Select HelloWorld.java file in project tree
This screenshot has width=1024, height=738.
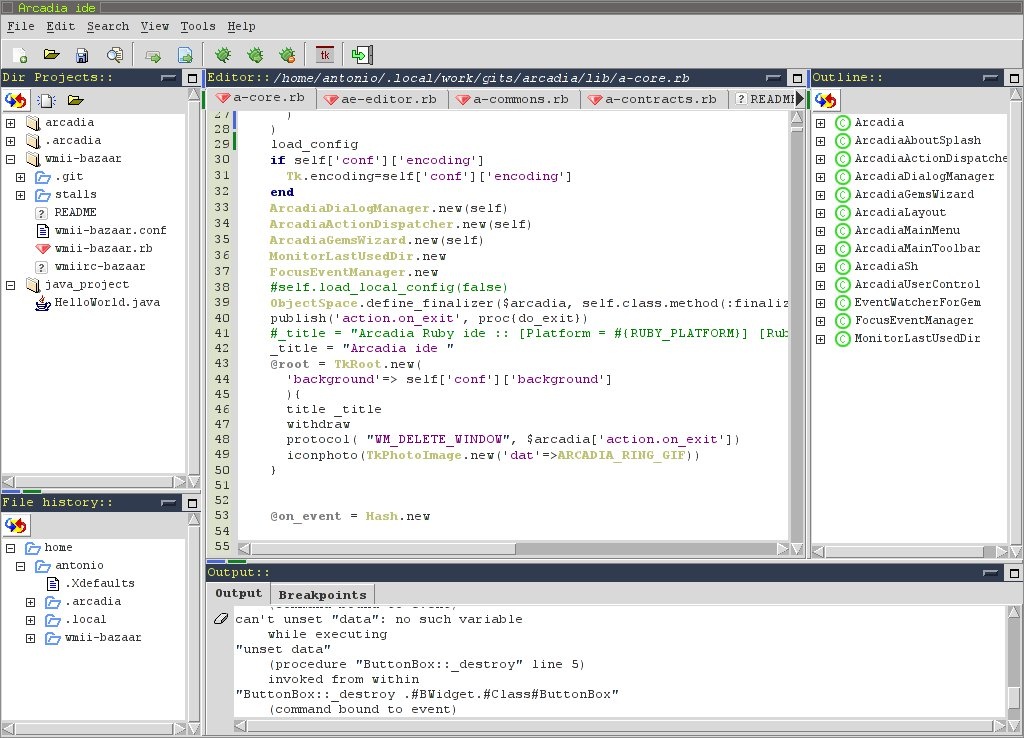click(106, 302)
